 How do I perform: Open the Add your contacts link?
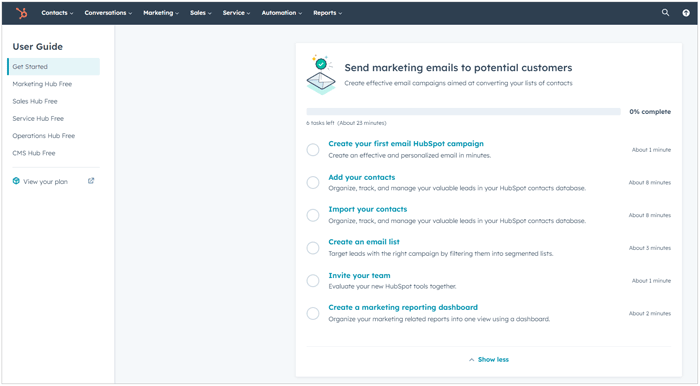362,177
